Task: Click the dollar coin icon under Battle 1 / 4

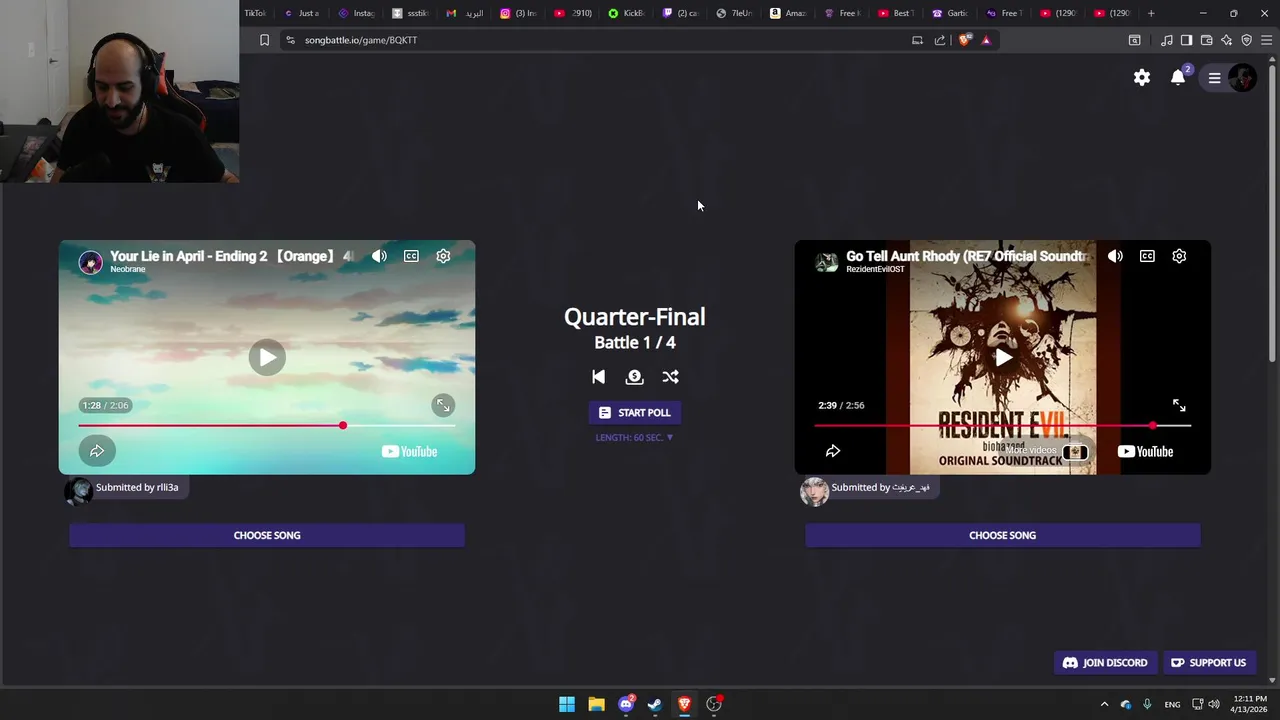Action: point(634,377)
